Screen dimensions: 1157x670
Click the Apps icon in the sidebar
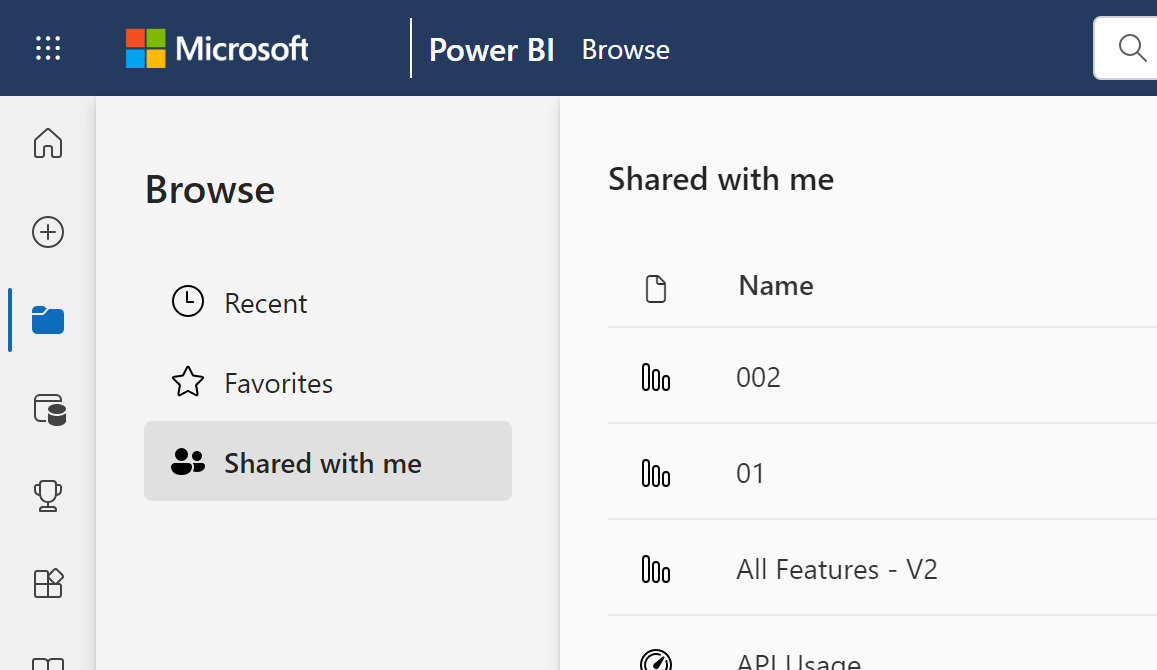click(x=47, y=583)
